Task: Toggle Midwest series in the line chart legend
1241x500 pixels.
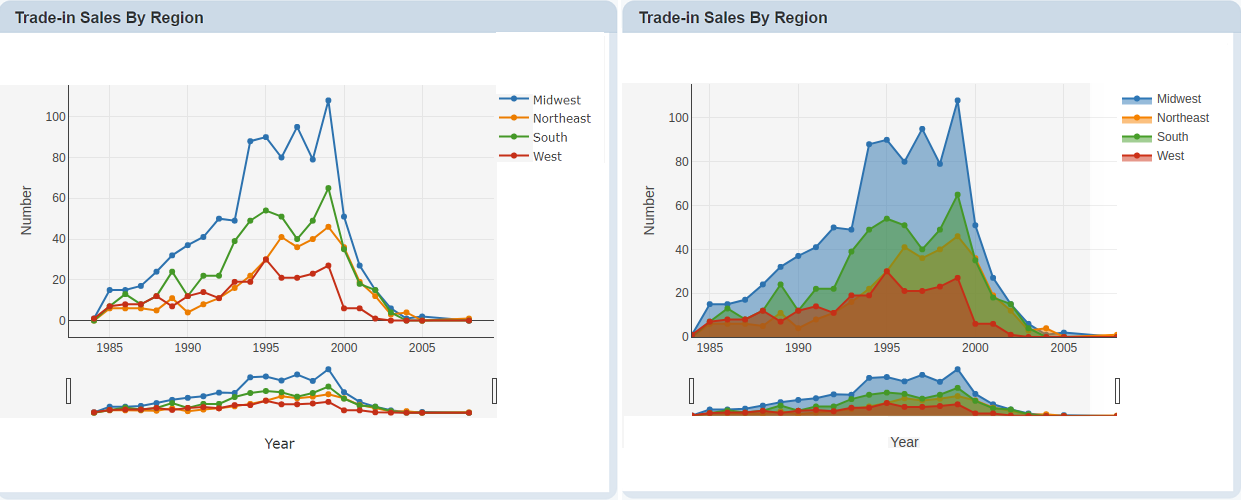Action: point(556,100)
